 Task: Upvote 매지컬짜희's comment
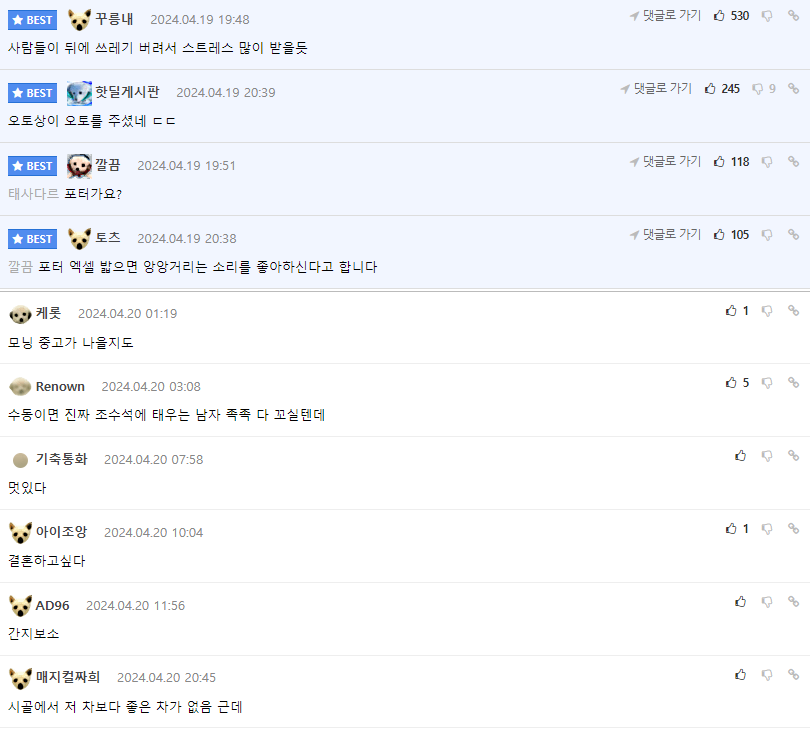[740, 675]
